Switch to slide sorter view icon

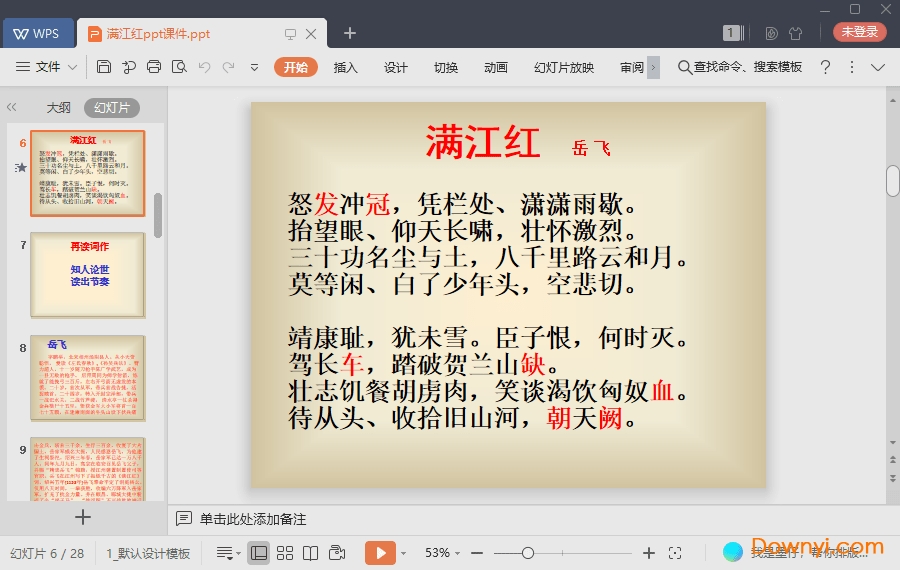pyautogui.click(x=285, y=553)
